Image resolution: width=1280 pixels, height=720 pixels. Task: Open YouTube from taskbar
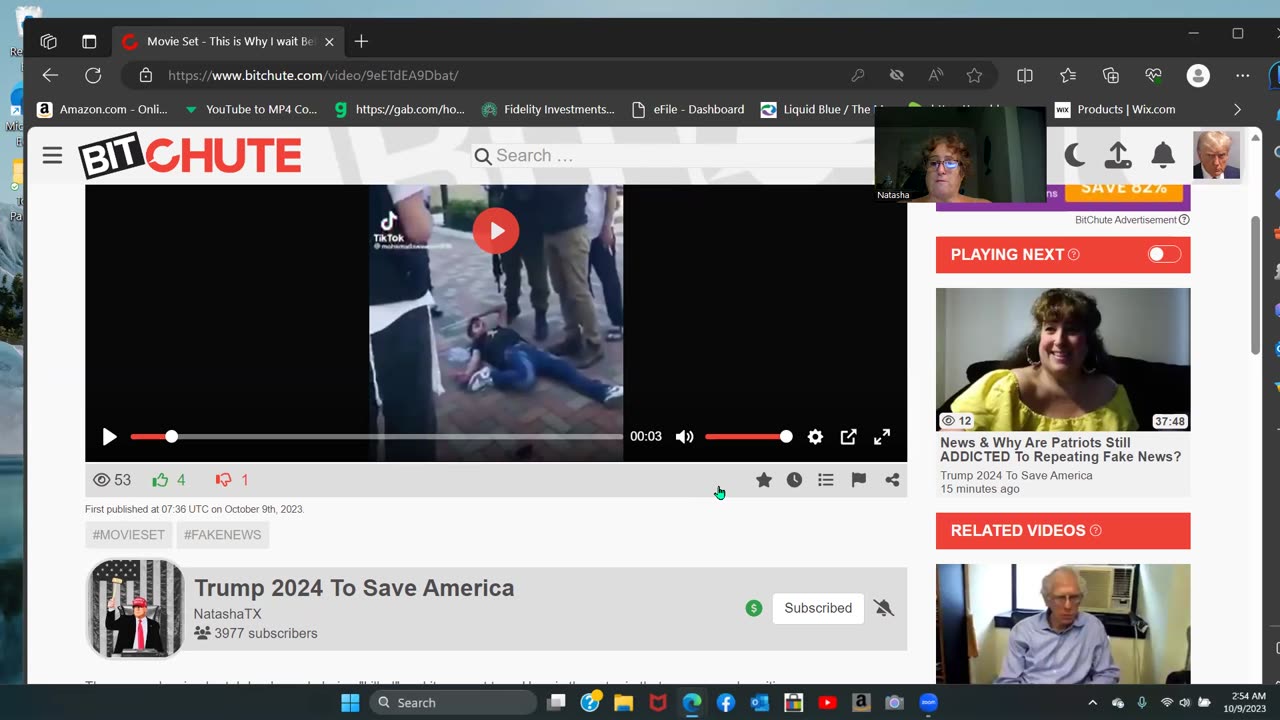click(827, 703)
